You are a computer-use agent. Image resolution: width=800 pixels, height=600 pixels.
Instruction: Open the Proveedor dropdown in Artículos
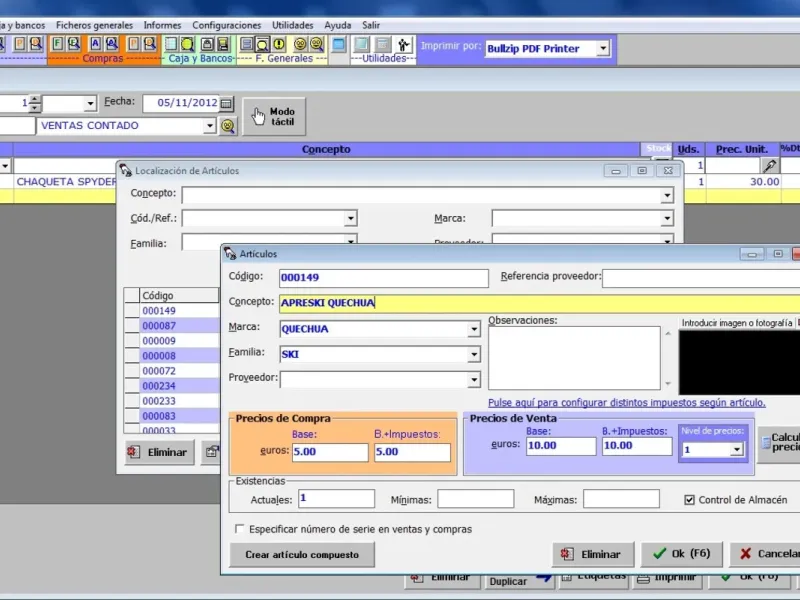click(x=473, y=380)
